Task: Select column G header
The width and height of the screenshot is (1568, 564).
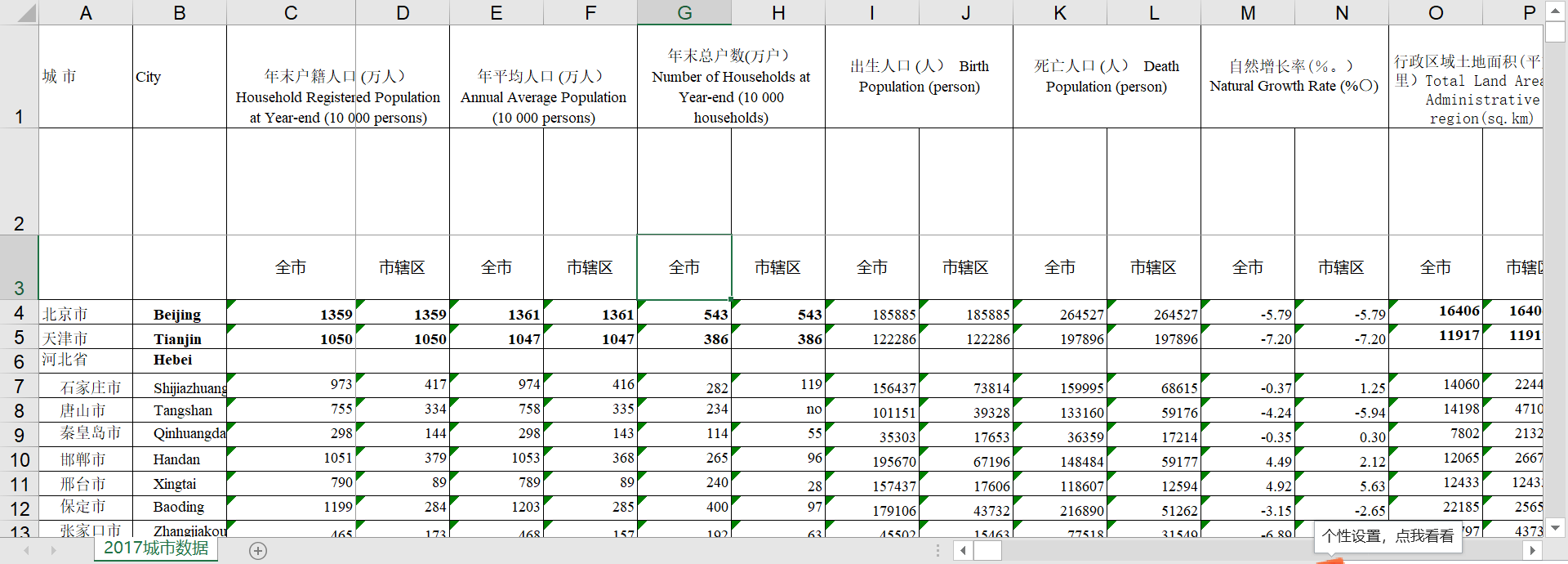Action: coord(684,13)
